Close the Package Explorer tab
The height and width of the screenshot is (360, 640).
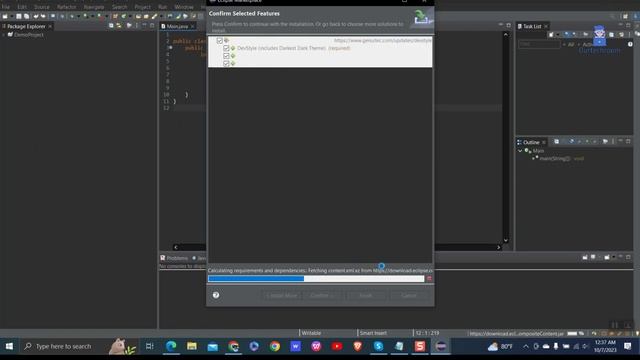pos(50,26)
